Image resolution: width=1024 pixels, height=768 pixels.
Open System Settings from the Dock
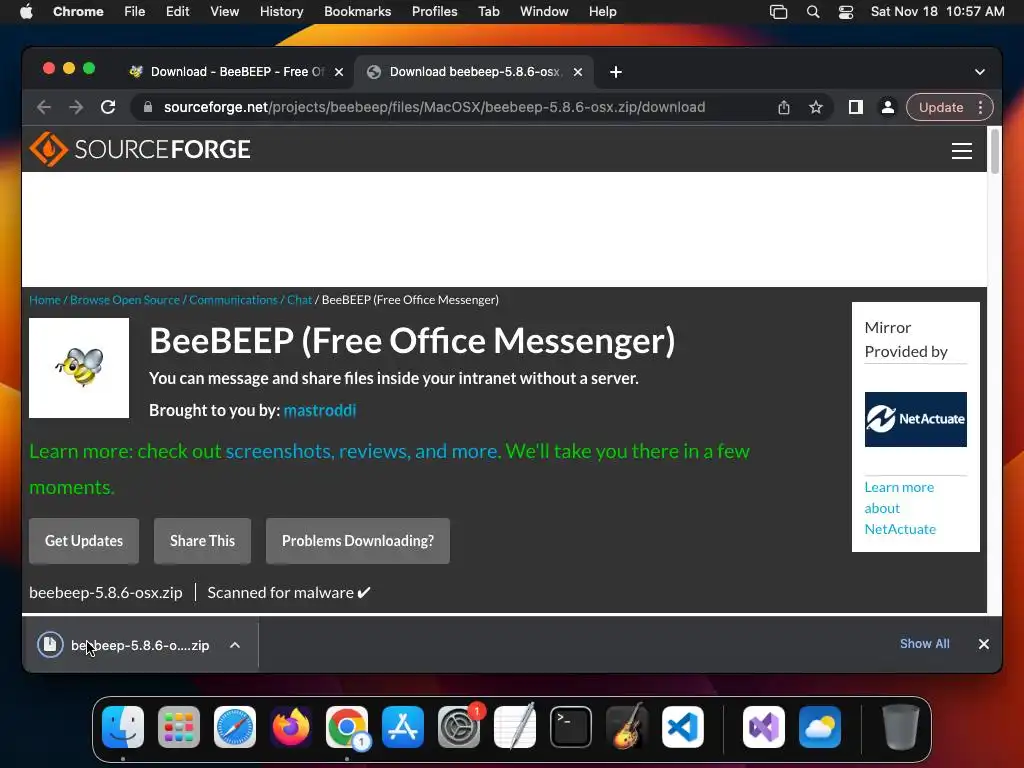click(458, 727)
